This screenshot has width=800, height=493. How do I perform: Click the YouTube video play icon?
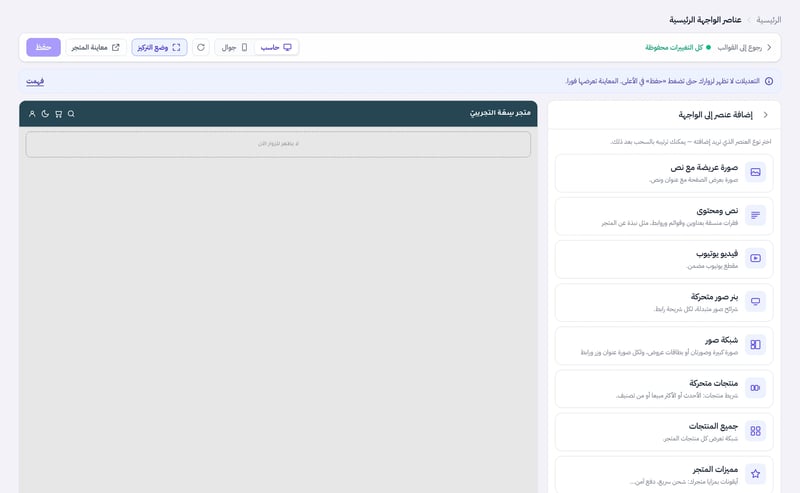(756, 258)
